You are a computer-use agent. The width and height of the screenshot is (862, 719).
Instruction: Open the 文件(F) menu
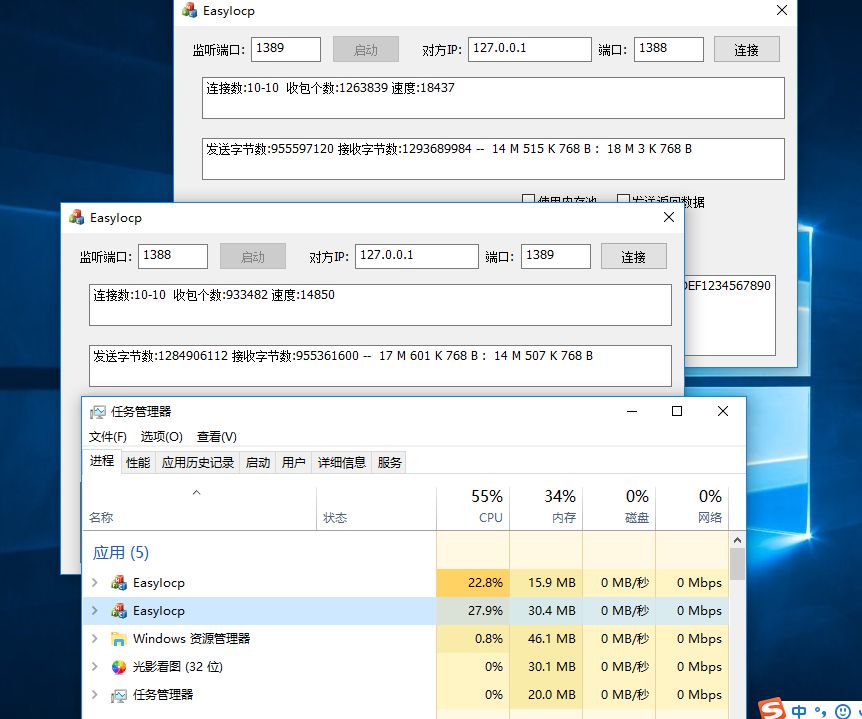click(x=108, y=437)
